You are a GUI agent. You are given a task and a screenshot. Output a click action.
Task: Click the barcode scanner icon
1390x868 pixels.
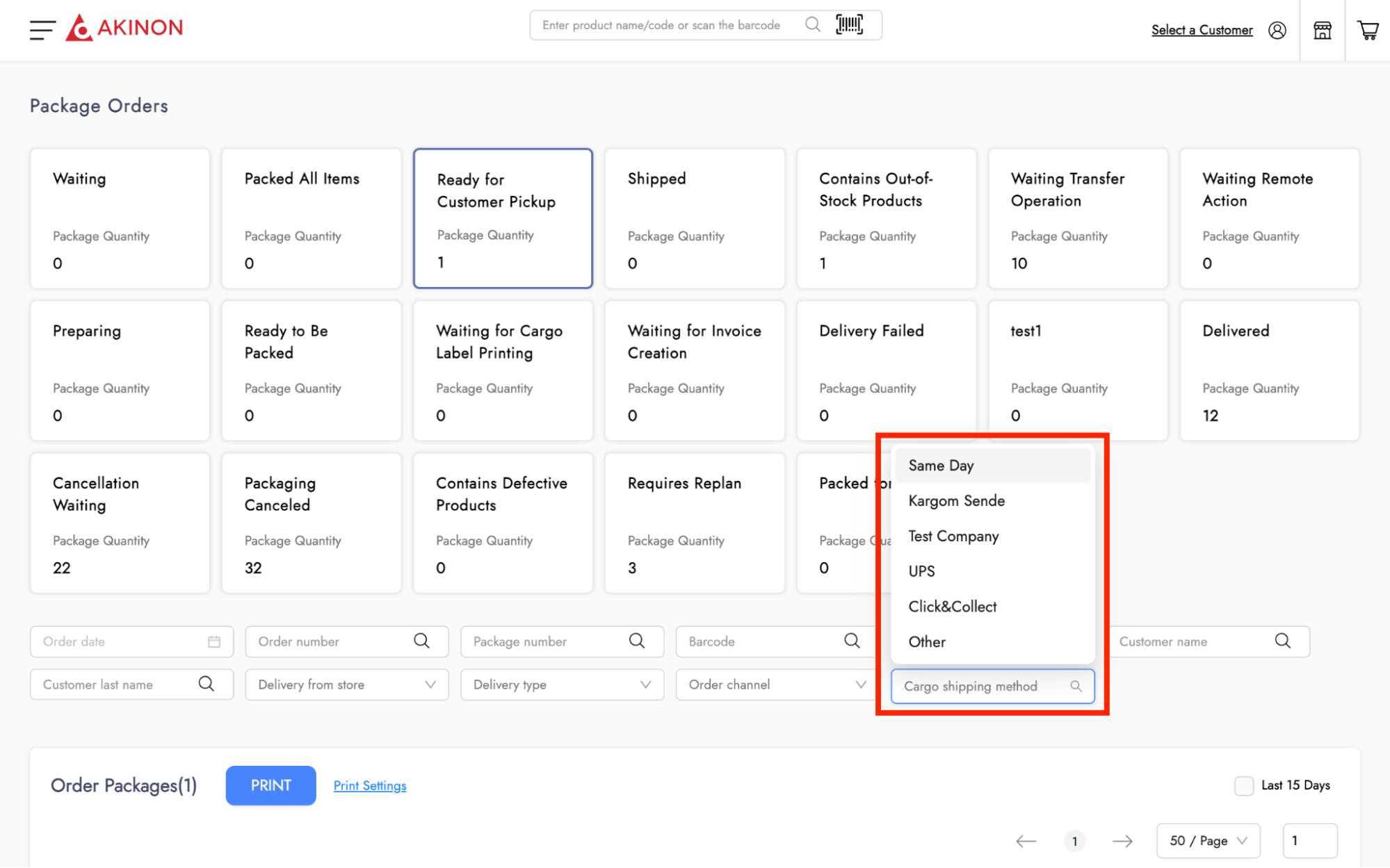pos(849,25)
